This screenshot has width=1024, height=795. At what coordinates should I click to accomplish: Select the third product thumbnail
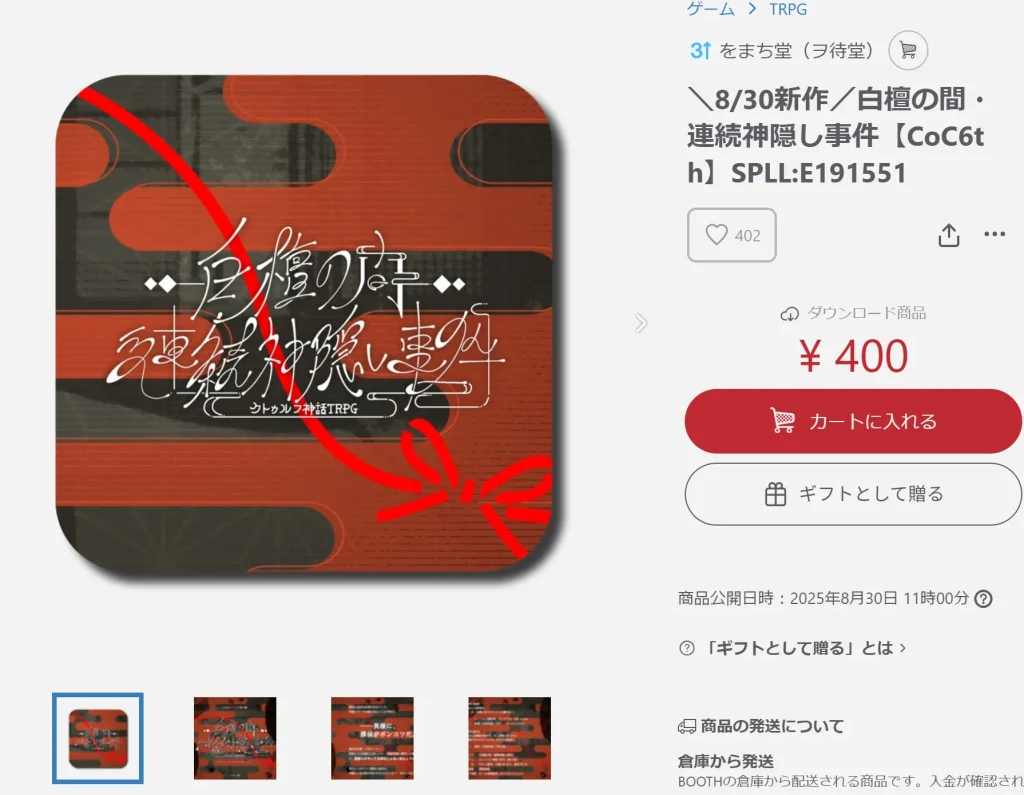click(372, 738)
